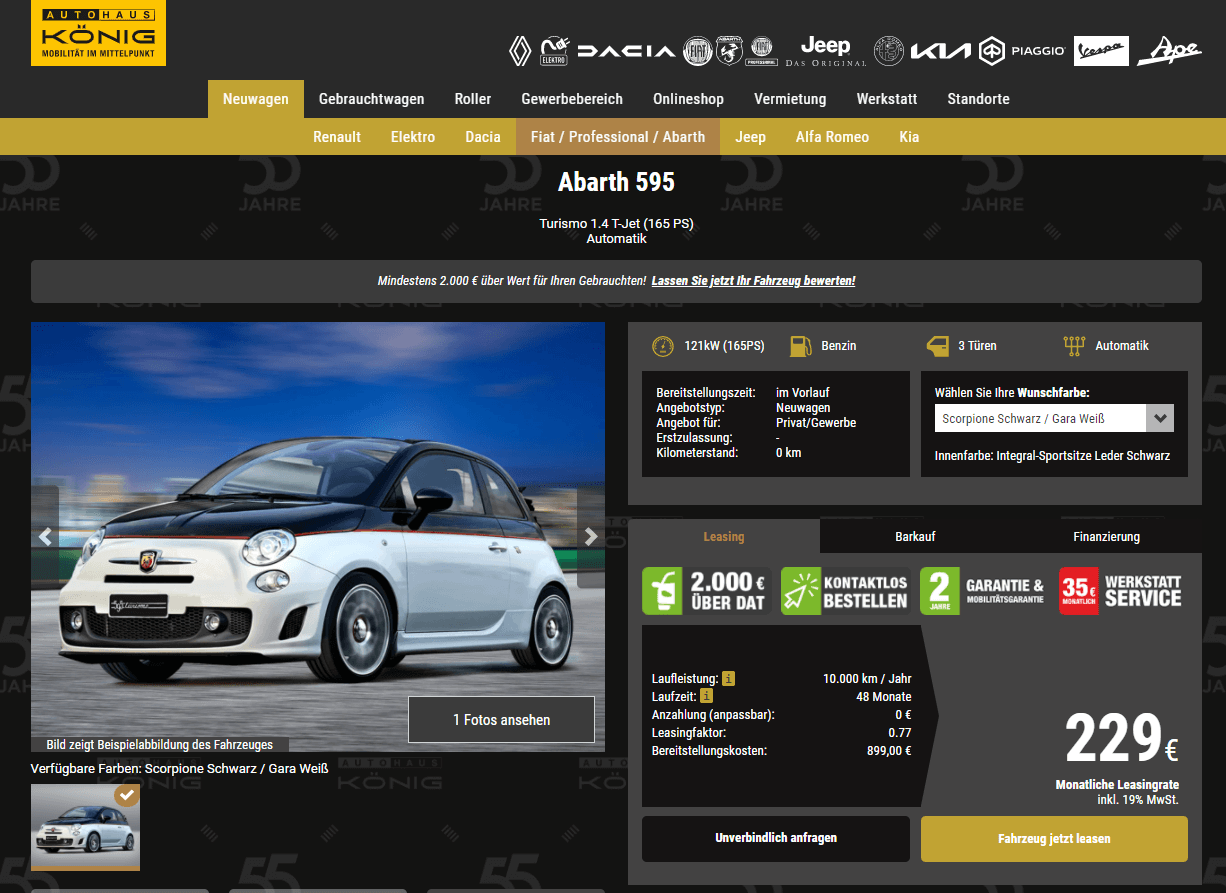1226x893 pixels.
Task: Switch to the Finanzierung tab
Action: tap(1106, 536)
